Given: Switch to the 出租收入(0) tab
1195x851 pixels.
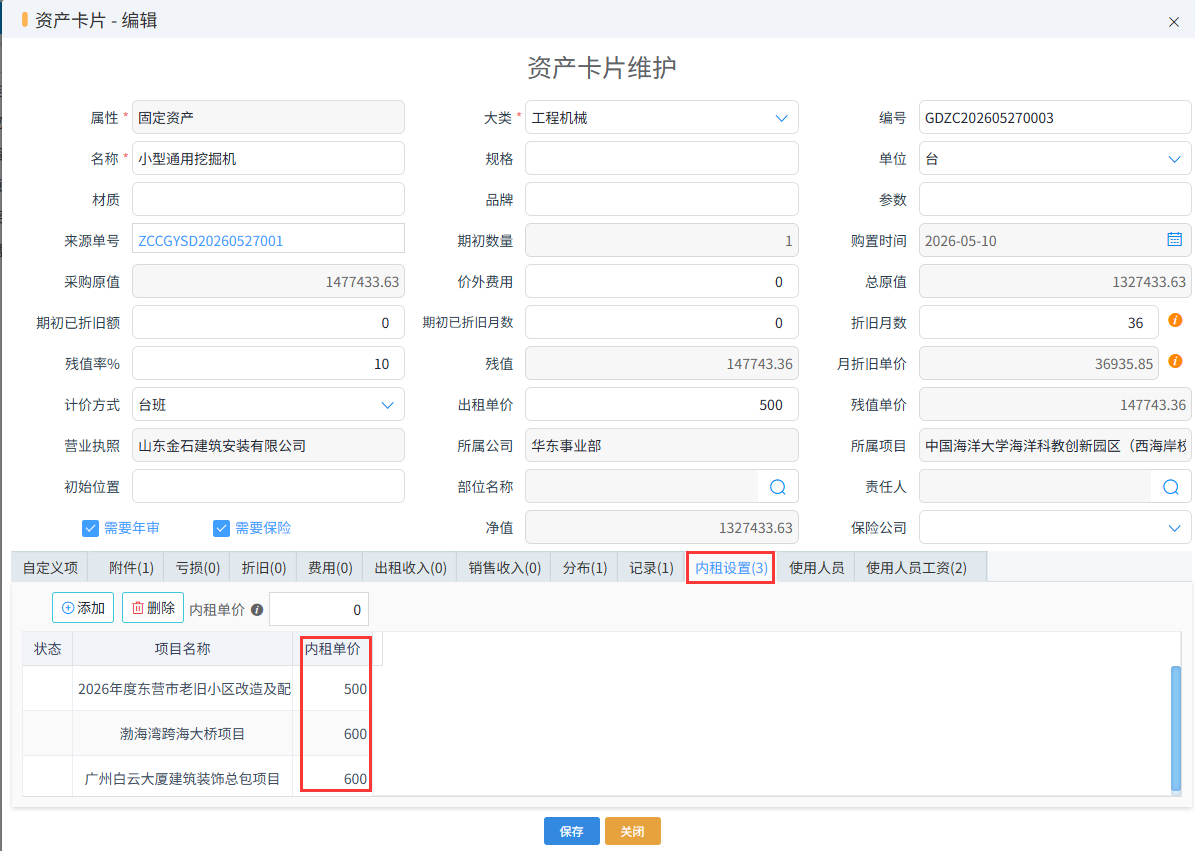Looking at the screenshot, I should click(x=410, y=568).
